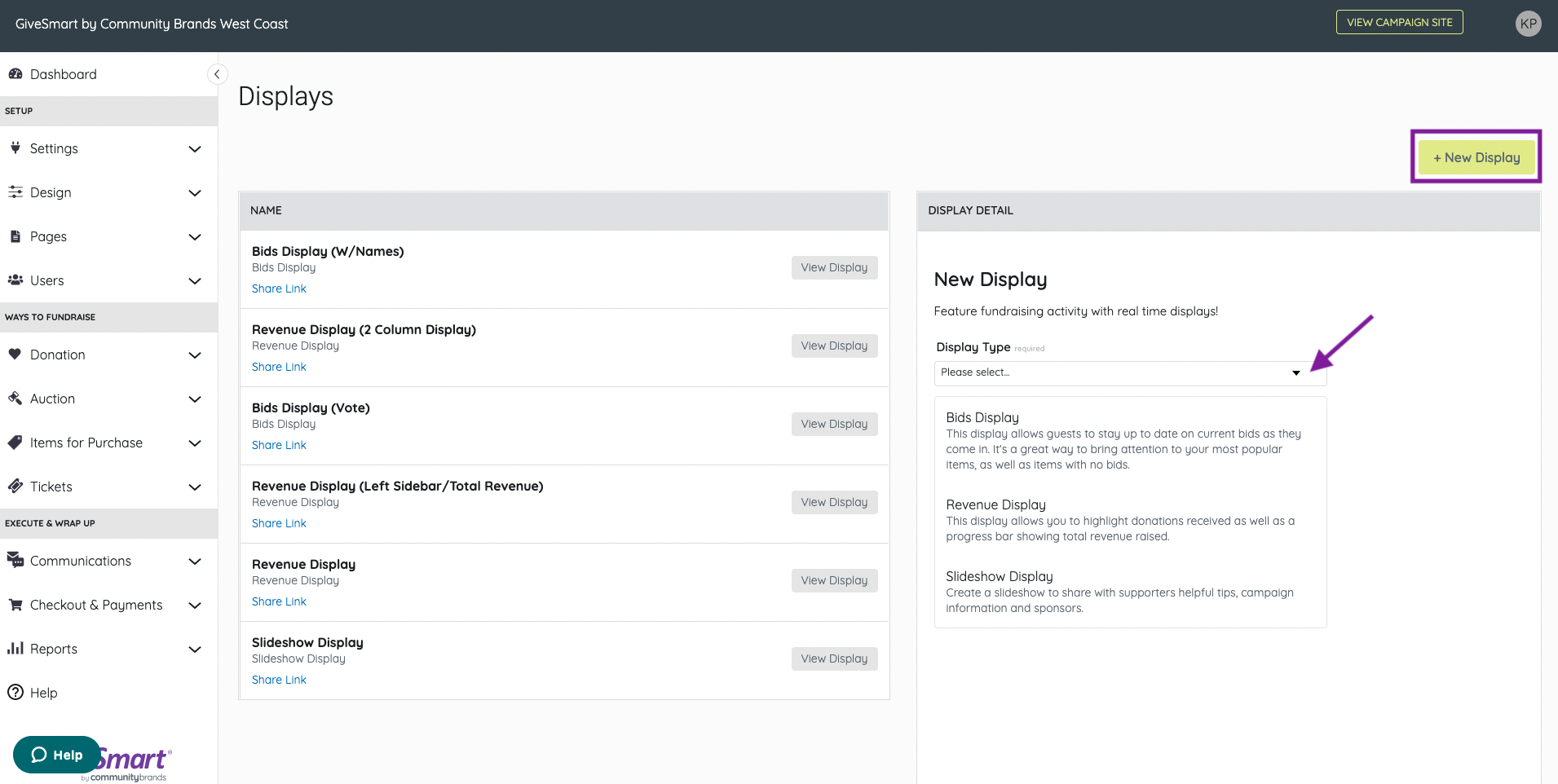Expand the Pages menu chevron
1558x784 pixels.
pyautogui.click(x=195, y=237)
